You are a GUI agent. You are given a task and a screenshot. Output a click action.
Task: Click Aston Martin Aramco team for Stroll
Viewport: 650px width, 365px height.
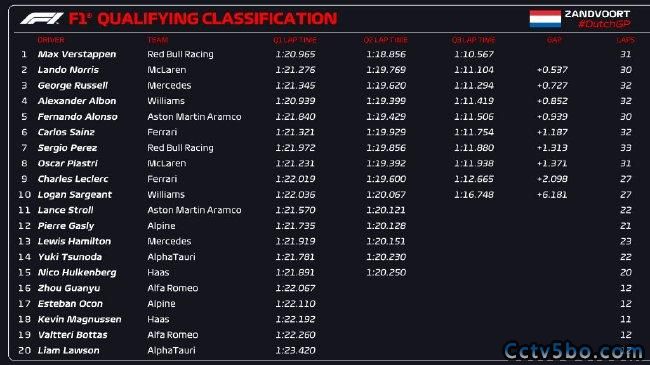[x=194, y=210]
